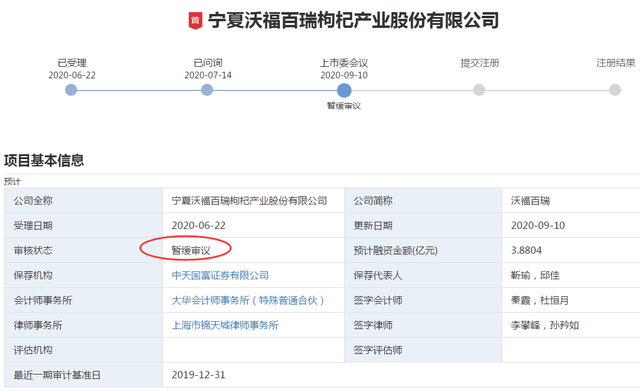This screenshot has height=391, width=640.
Task: Select the 上市委会议 timeline node
Action: point(344,90)
